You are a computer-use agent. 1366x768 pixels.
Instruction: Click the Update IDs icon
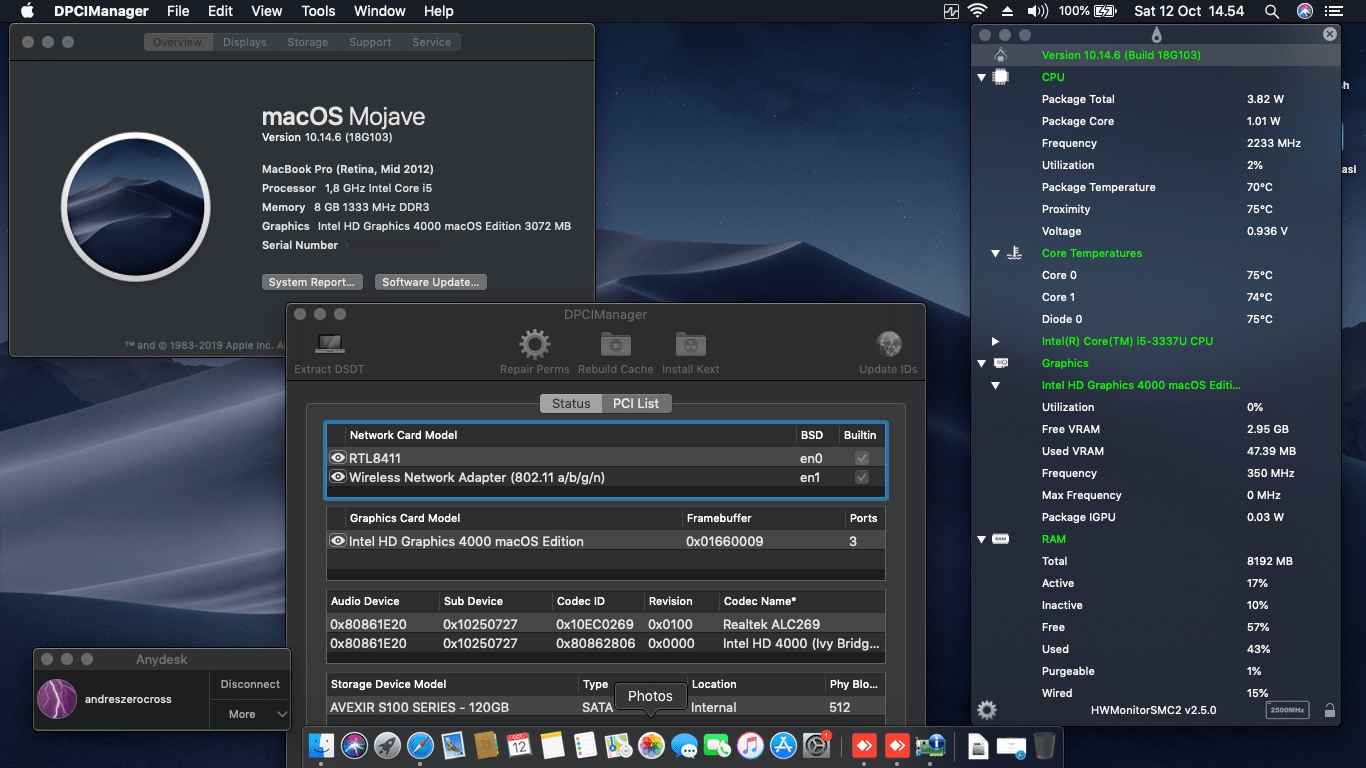[x=888, y=347]
